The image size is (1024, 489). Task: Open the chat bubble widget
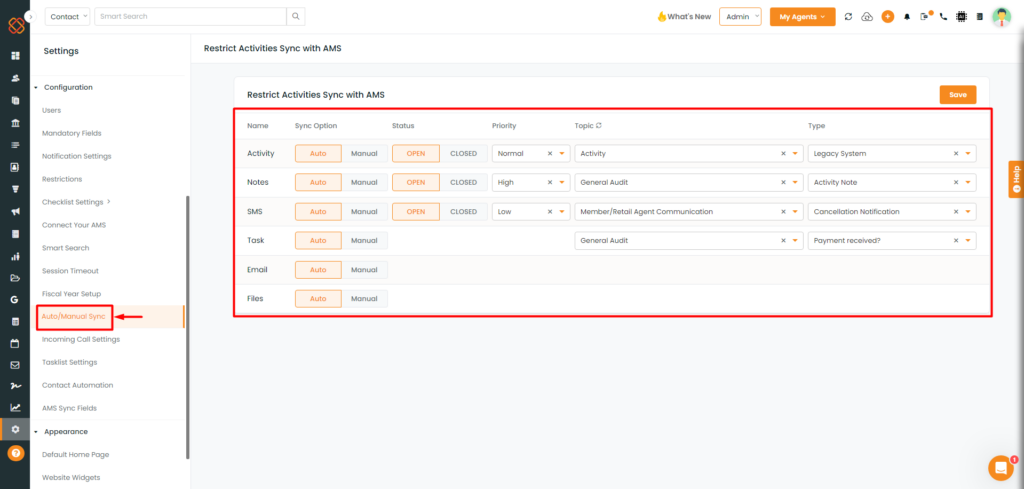coord(1000,467)
